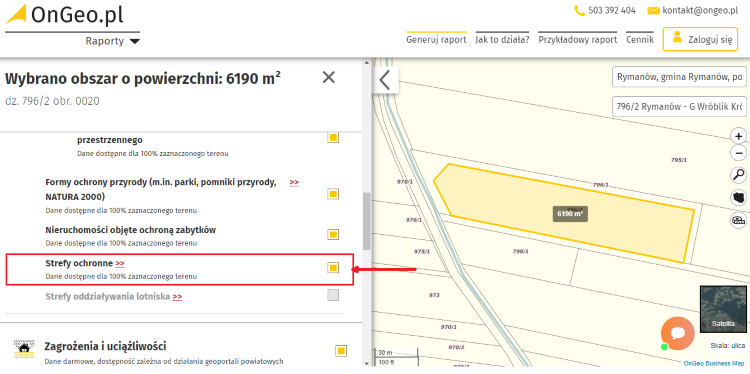The image size is (750, 374).
Task: Click the user icon in Zaloguj się button
Action: tap(676, 37)
